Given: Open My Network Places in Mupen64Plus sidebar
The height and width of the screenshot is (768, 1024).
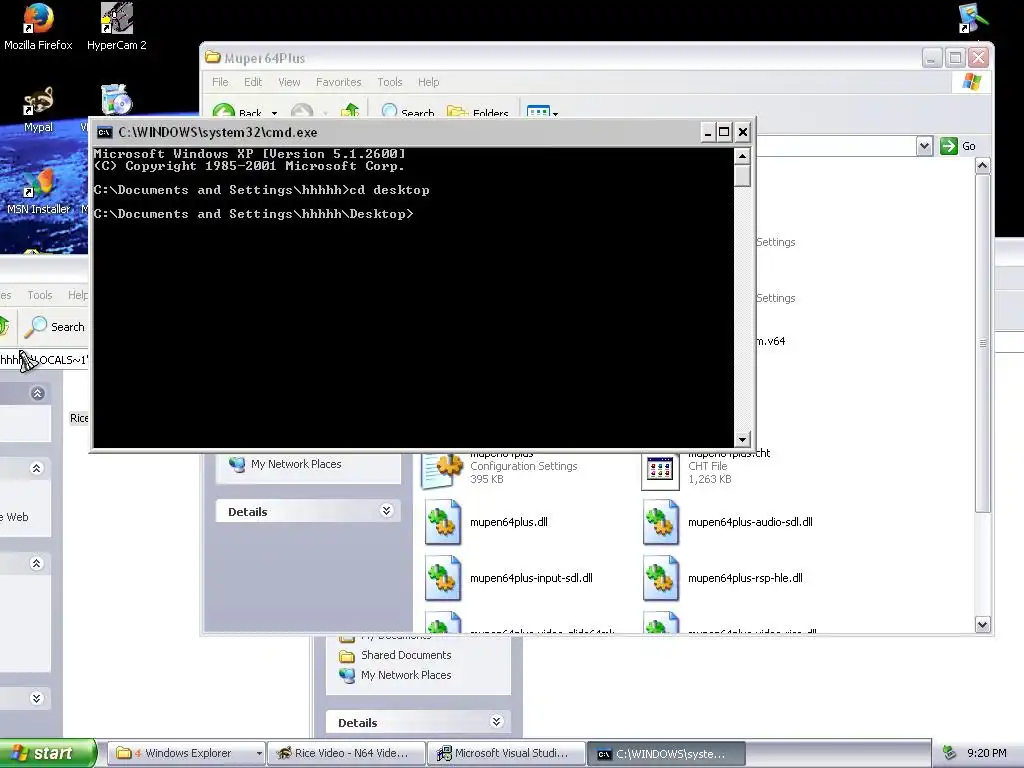Looking at the screenshot, I should coord(285,464).
